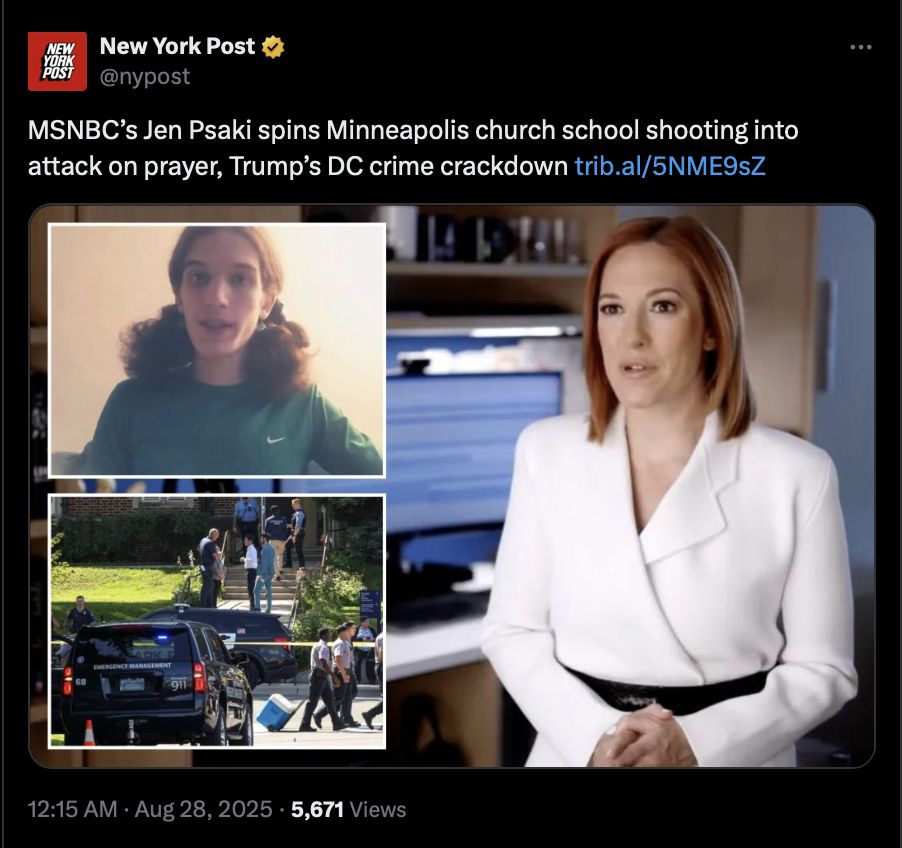Click the 12:15 AM timestamp
The image size is (902, 848).
pyautogui.click(x=72, y=809)
